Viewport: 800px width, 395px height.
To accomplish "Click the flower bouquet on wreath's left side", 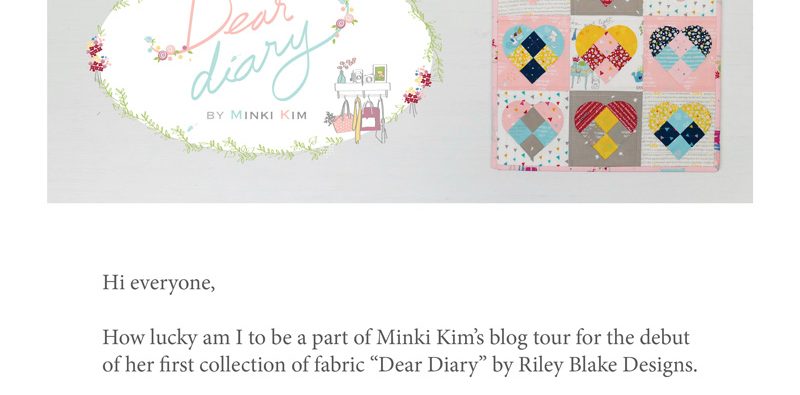I will (97, 56).
